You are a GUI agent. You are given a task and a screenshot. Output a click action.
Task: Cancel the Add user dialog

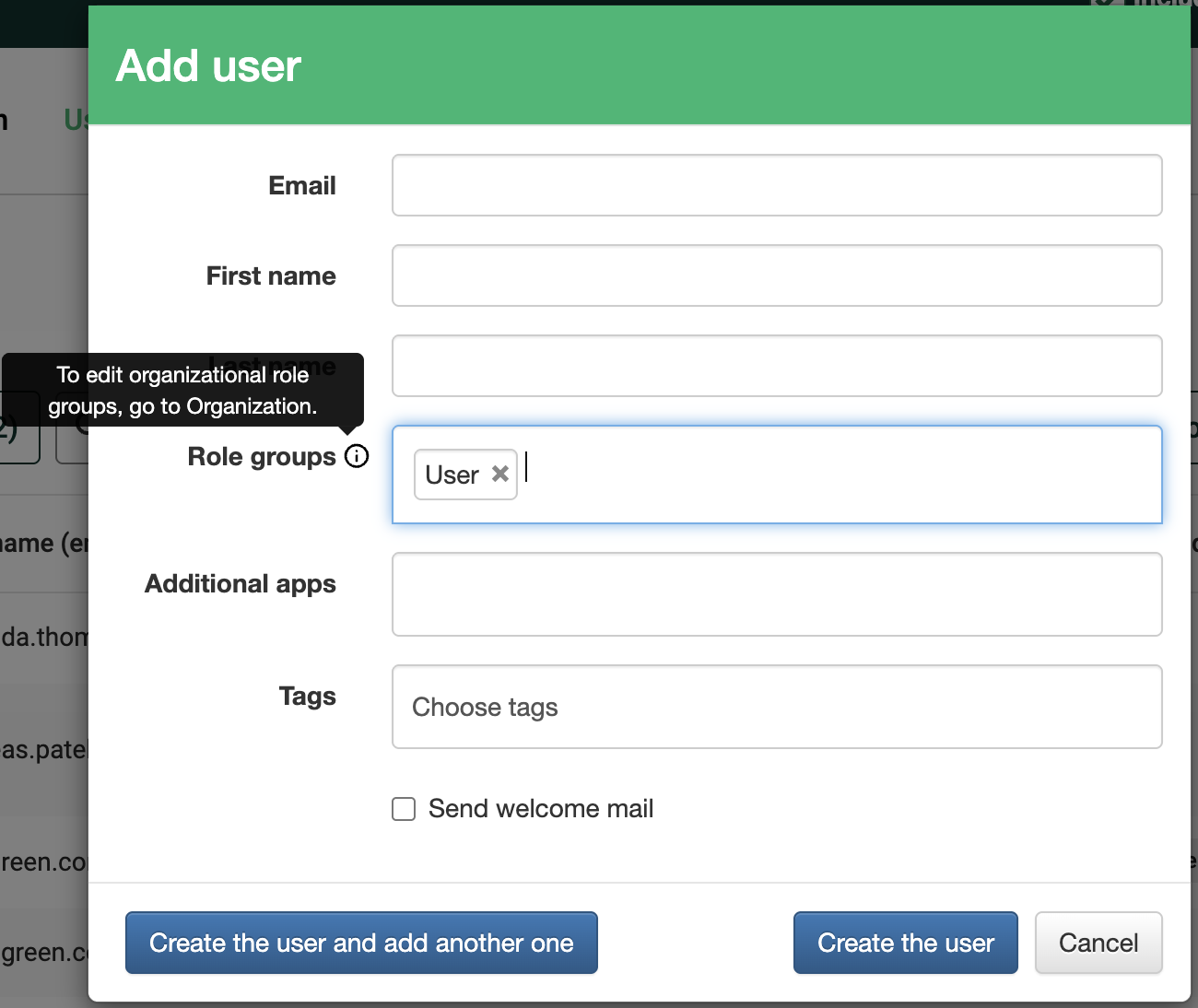click(x=1098, y=943)
